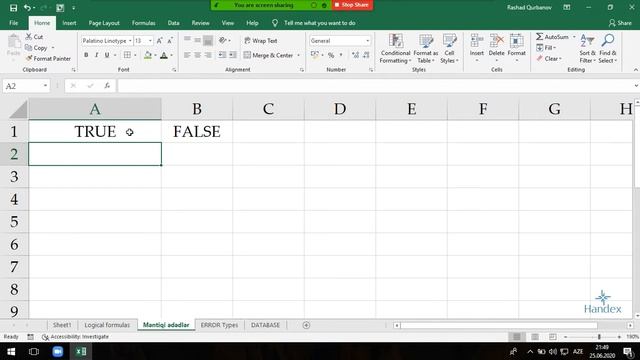Viewport: 640px width, 360px height.
Task: Paste clipboard contents into the sheet
Action: [13, 45]
